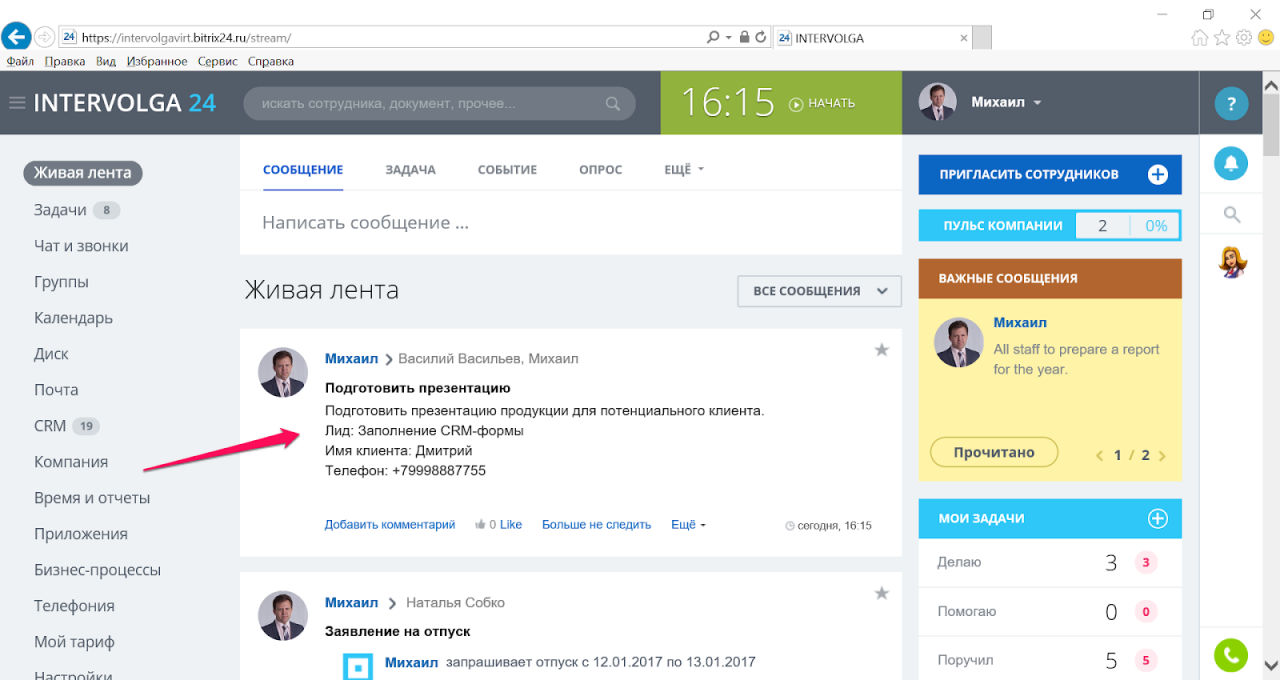Image resolution: width=1280 pixels, height=680 pixels.
Task: Toggle the hamburger menu next to INTERVOLGA
Action: tap(16, 102)
